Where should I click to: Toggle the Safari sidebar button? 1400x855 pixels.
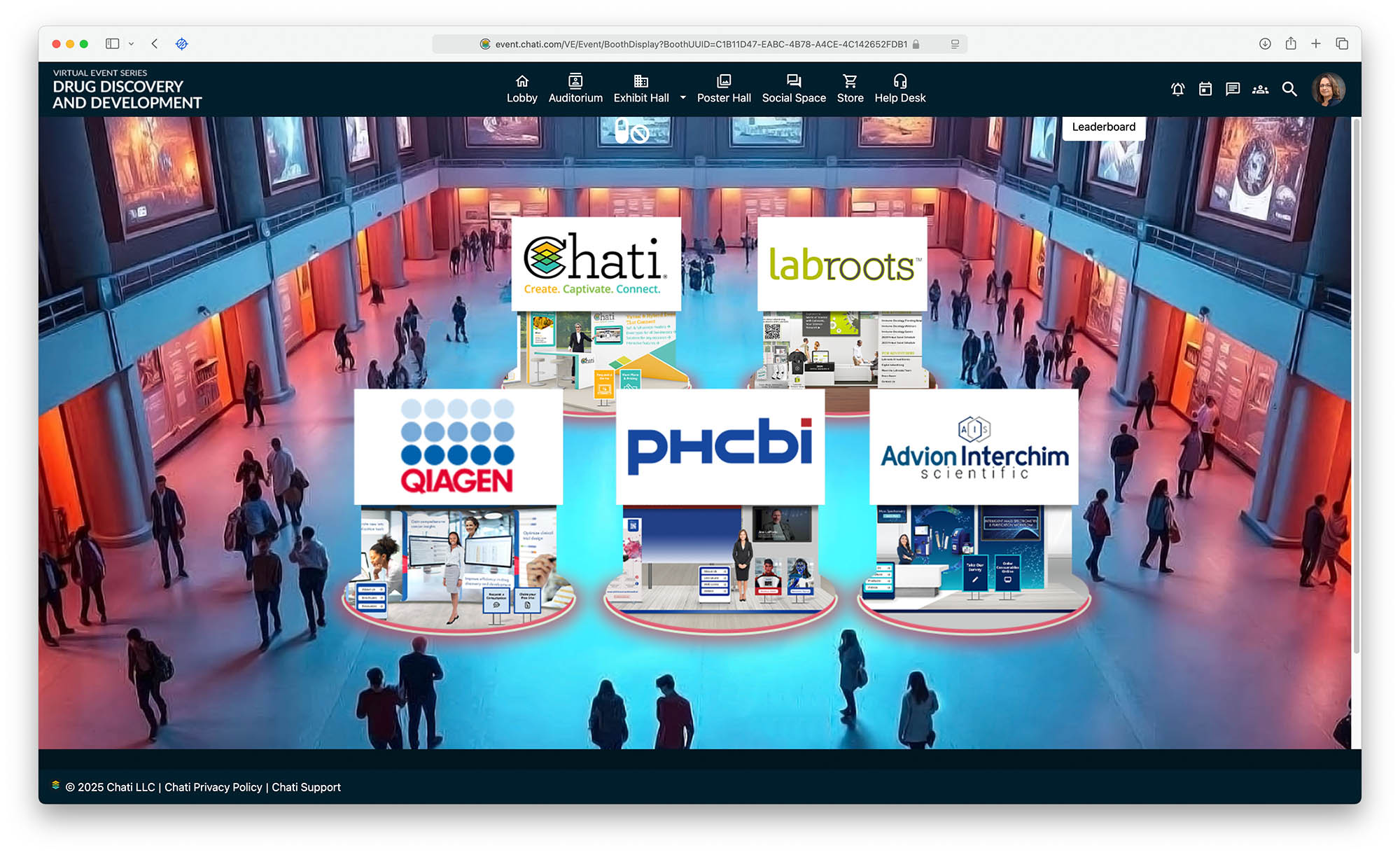[x=112, y=44]
